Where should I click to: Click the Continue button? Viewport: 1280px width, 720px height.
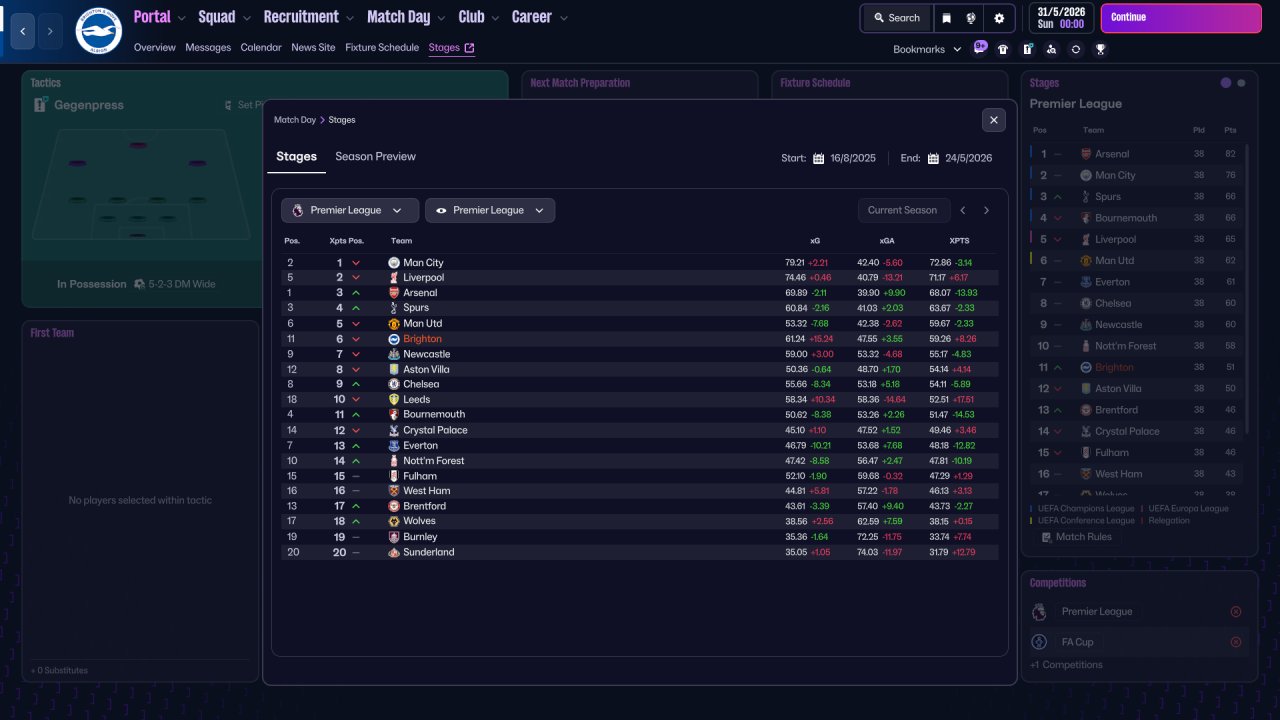coord(1181,18)
